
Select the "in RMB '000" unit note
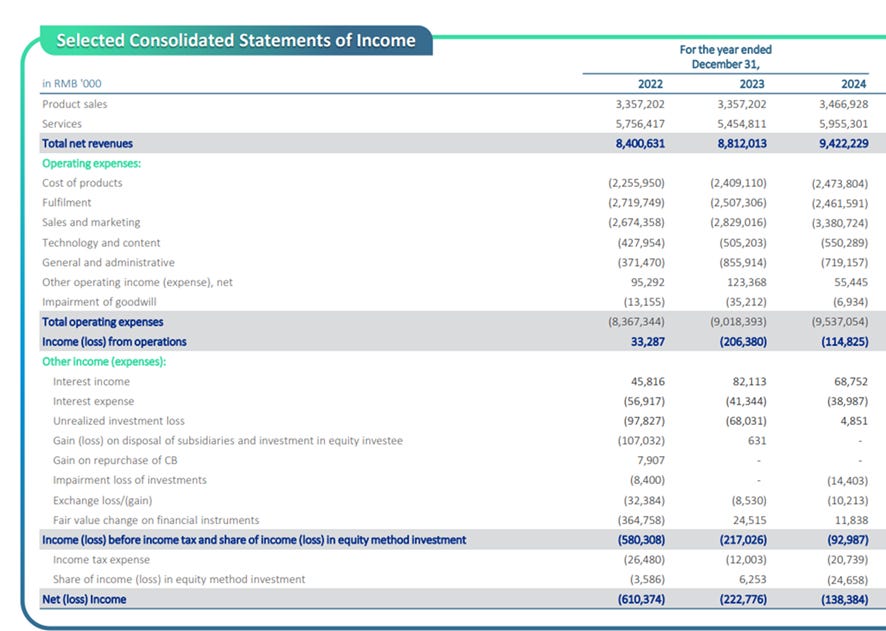point(72,84)
